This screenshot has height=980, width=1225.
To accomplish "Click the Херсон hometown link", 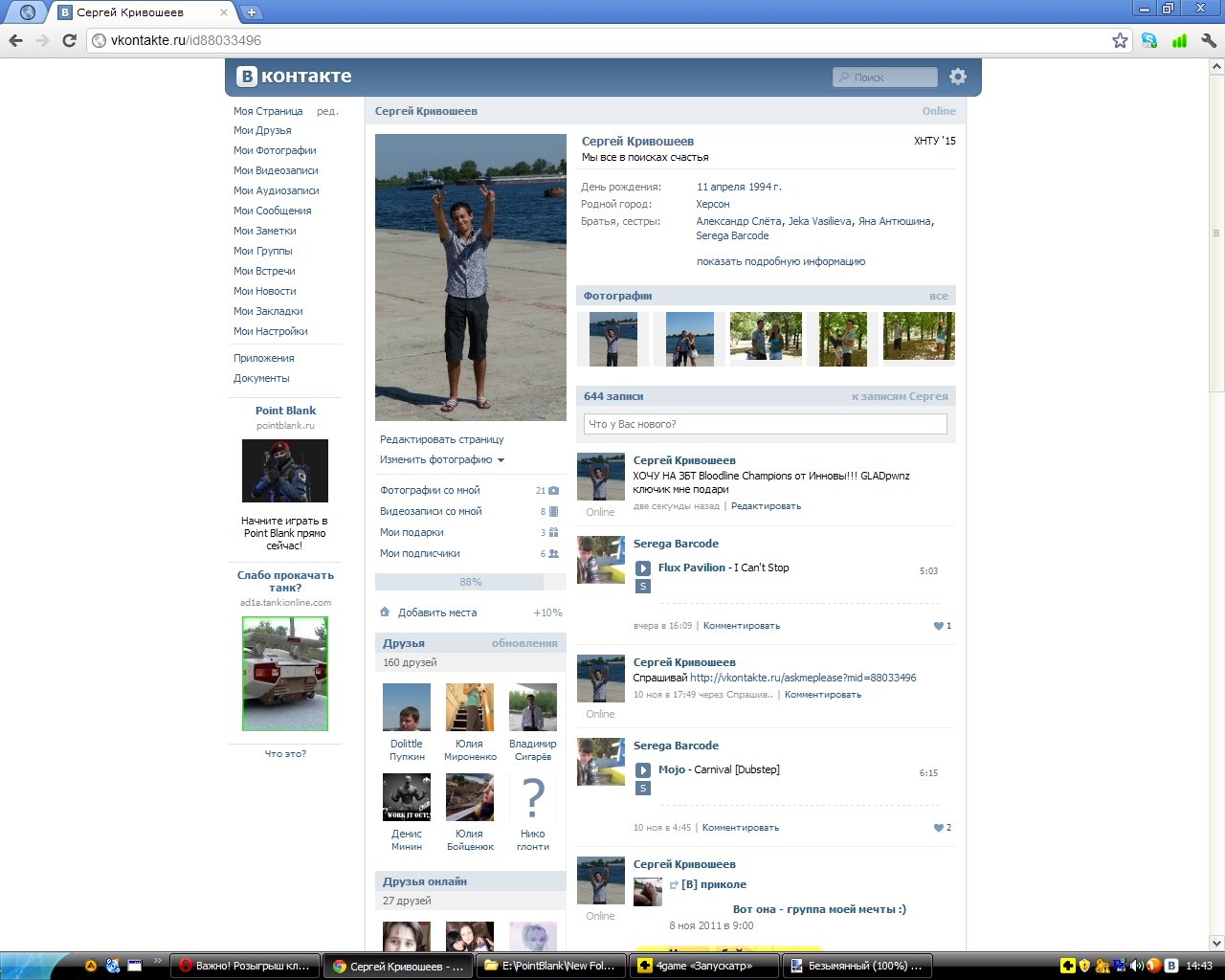I will click(713, 205).
